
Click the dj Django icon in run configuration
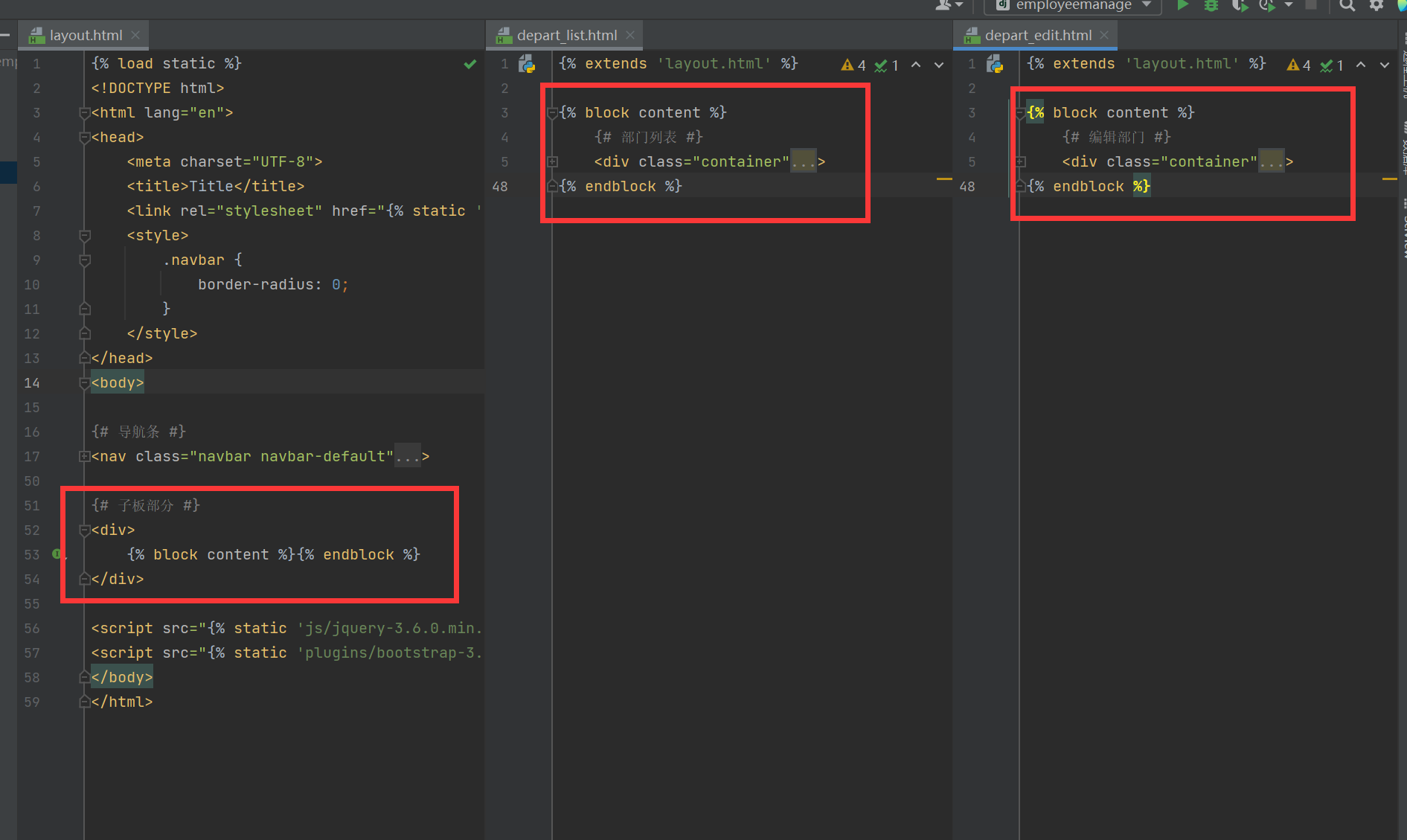(x=1002, y=5)
